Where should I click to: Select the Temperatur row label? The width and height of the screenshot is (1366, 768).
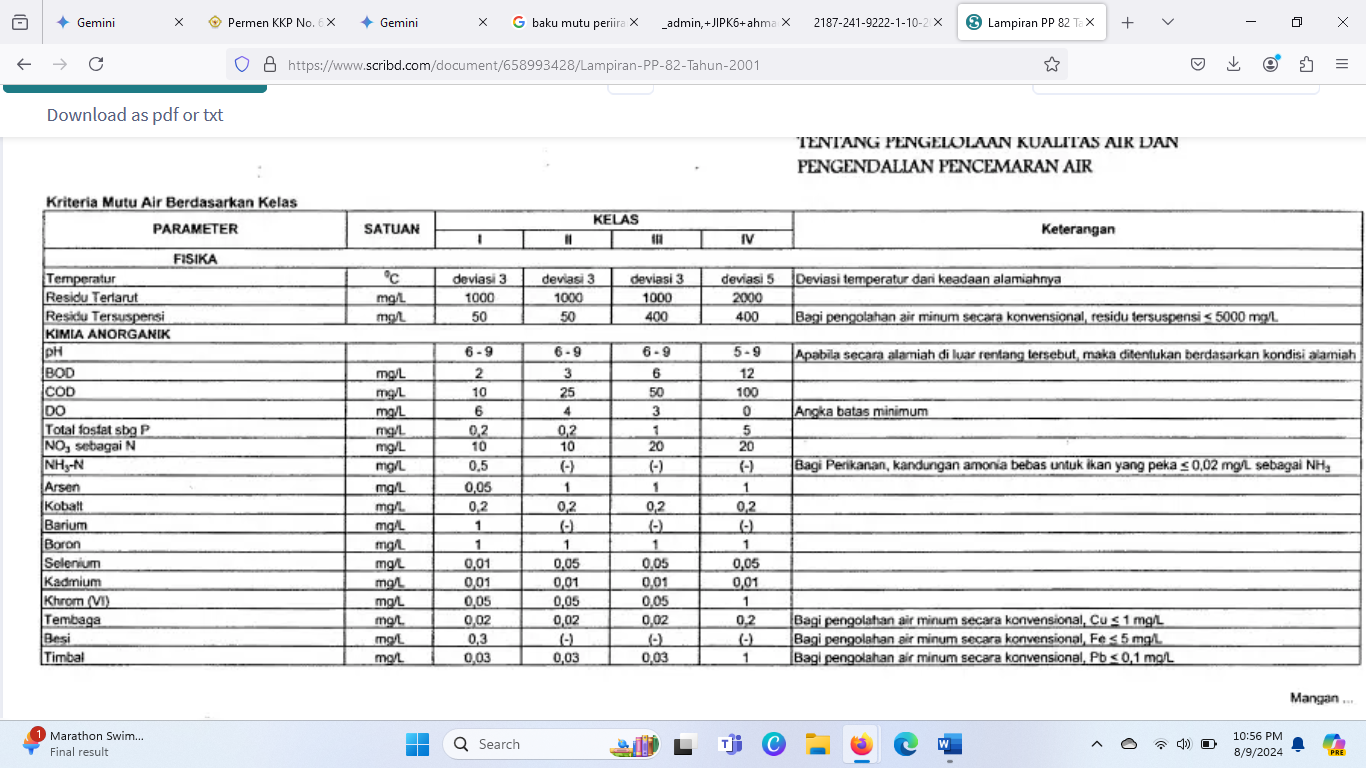click(80, 279)
